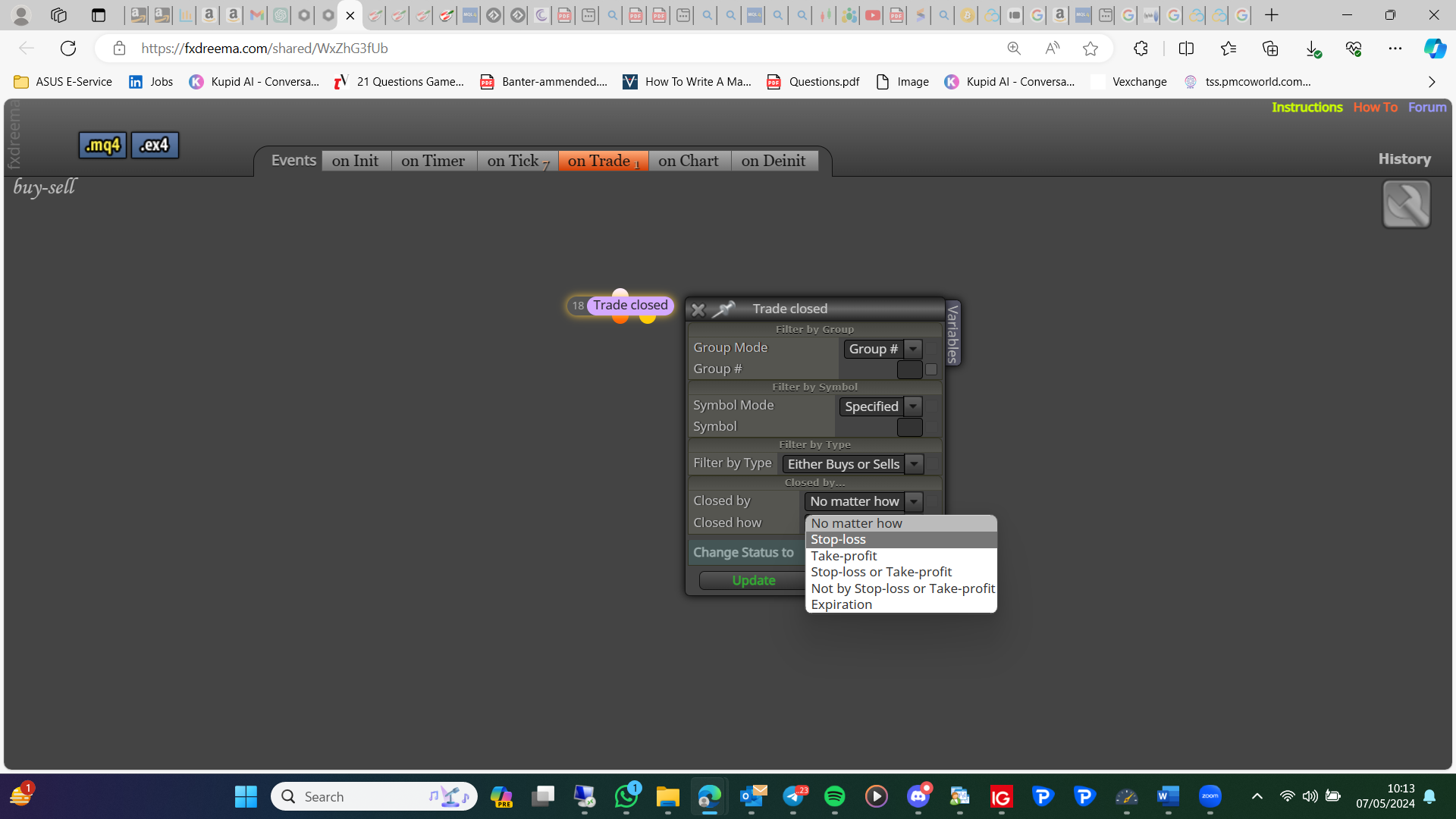This screenshot has width=1456, height=819.
Task: Choose Expiration from the dropdown list
Action: [x=901, y=604]
